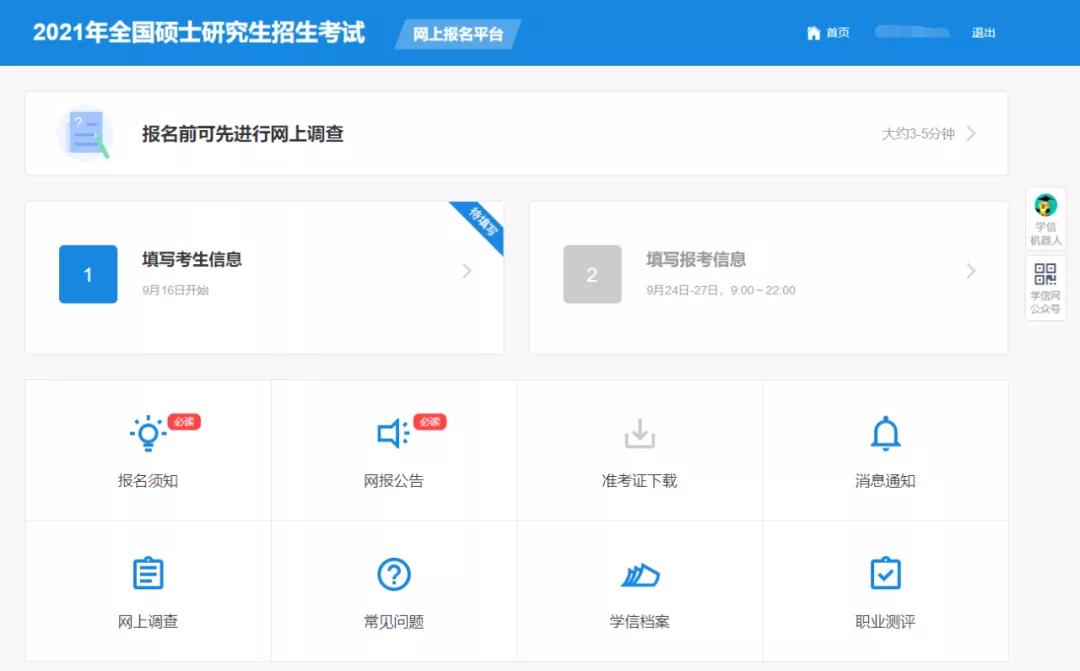1080x671 pixels.
Task: Click the 退出 logout link
Action: click(983, 32)
